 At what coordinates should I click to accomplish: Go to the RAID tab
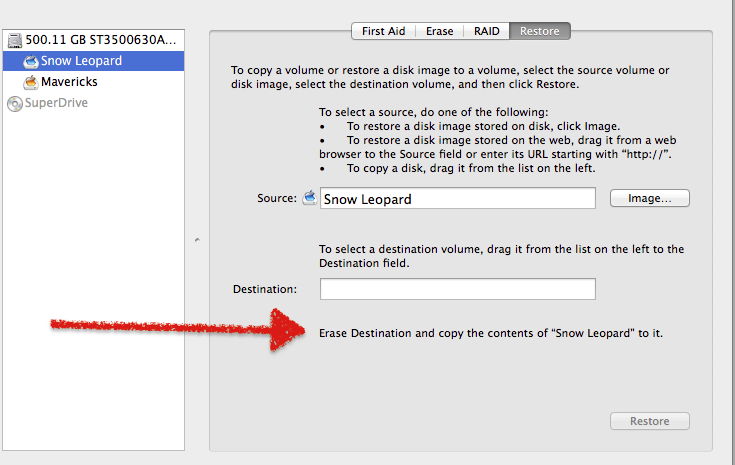point(486,31)
